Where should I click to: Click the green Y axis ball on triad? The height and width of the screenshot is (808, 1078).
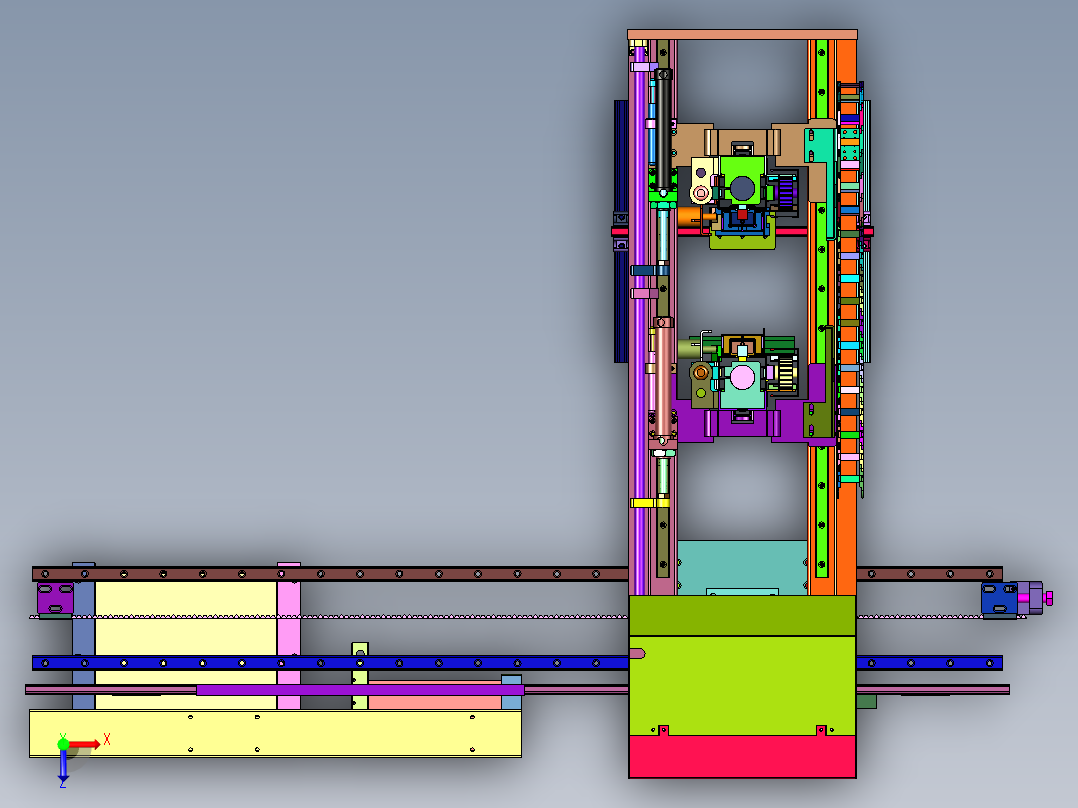pos(63,743)
